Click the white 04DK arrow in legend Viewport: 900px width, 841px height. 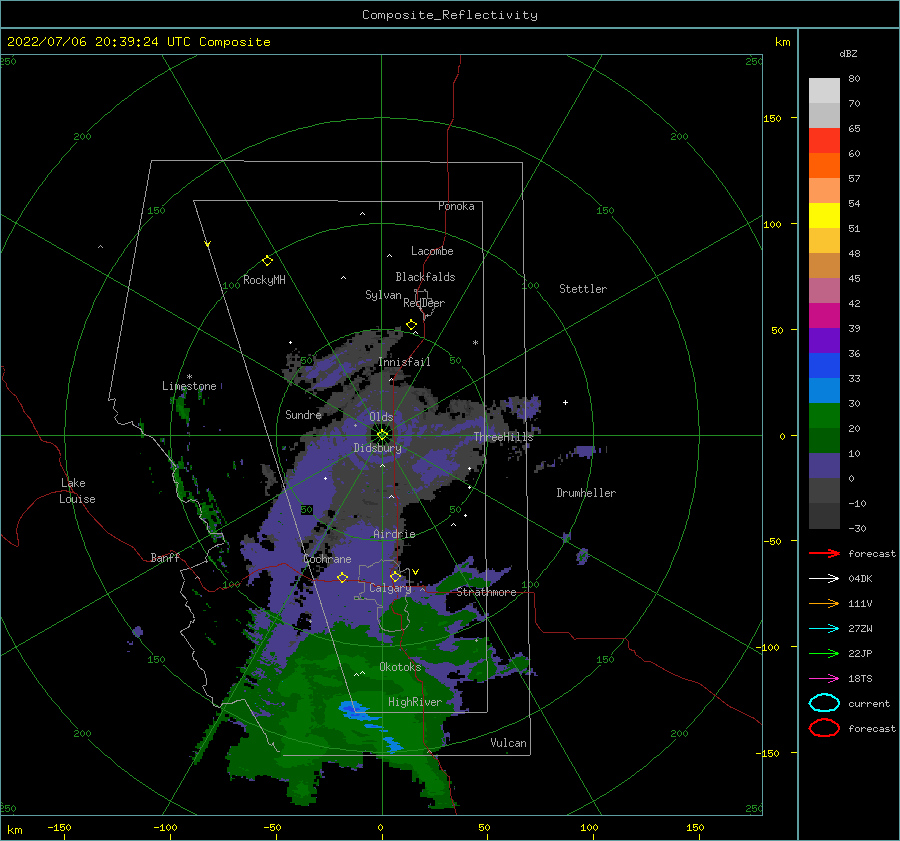pos(824,578)
